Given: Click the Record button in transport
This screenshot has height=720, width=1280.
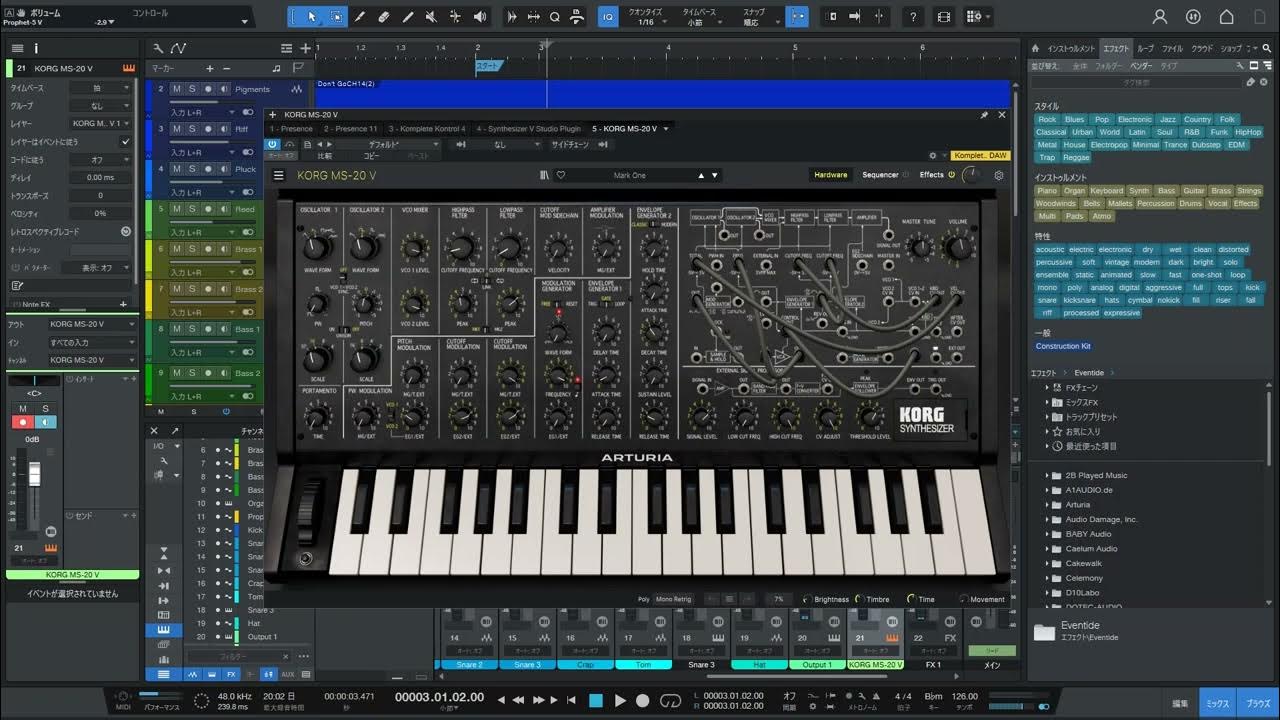Looking at the screenshot, I should pos(643,700).
